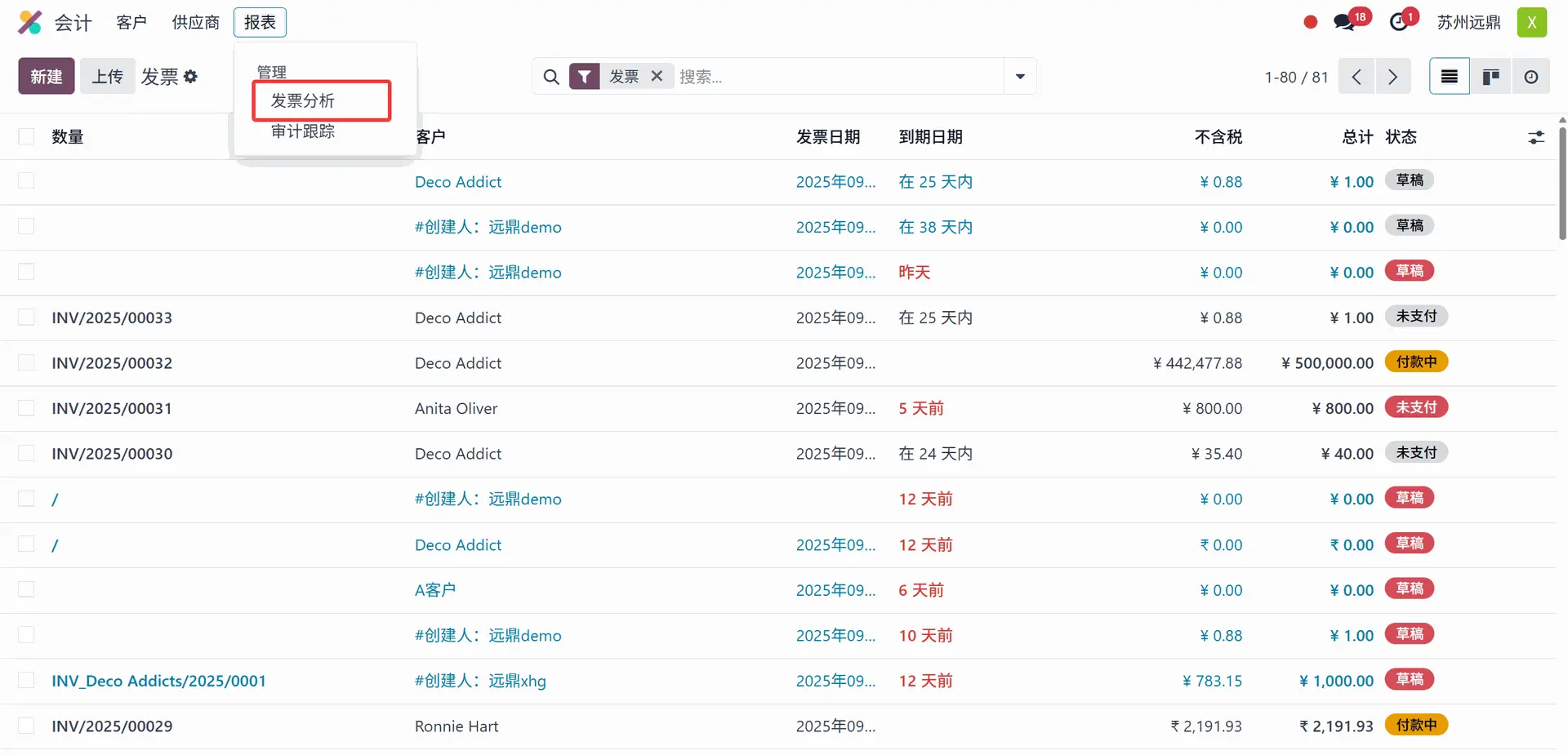Screen dimensions: 1568x755
Task: Check the row for INV/2025/00031
Action: tap(26, 408)
